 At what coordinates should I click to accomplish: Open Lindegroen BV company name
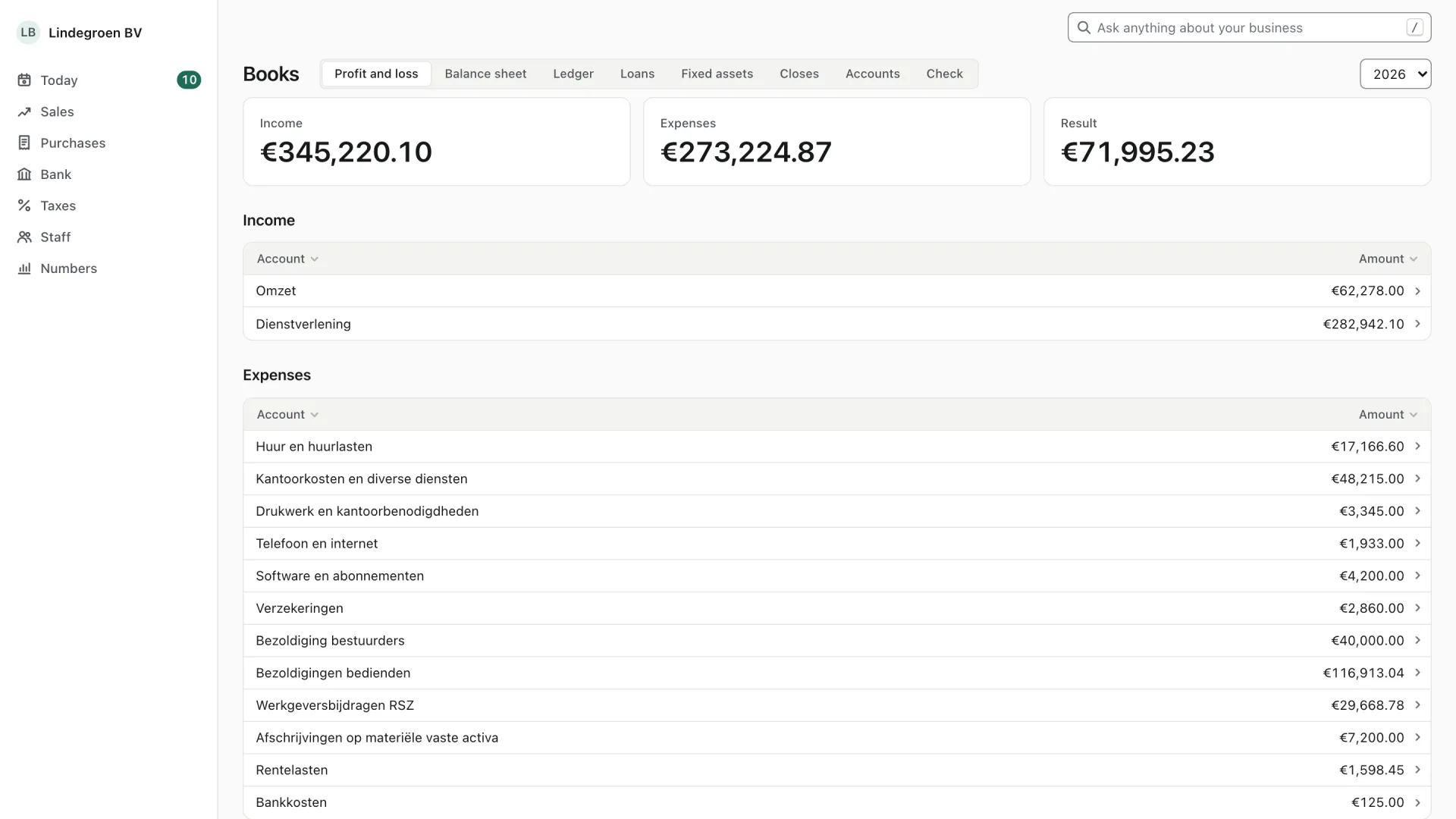pyautogui.click(x=95, y=33)
